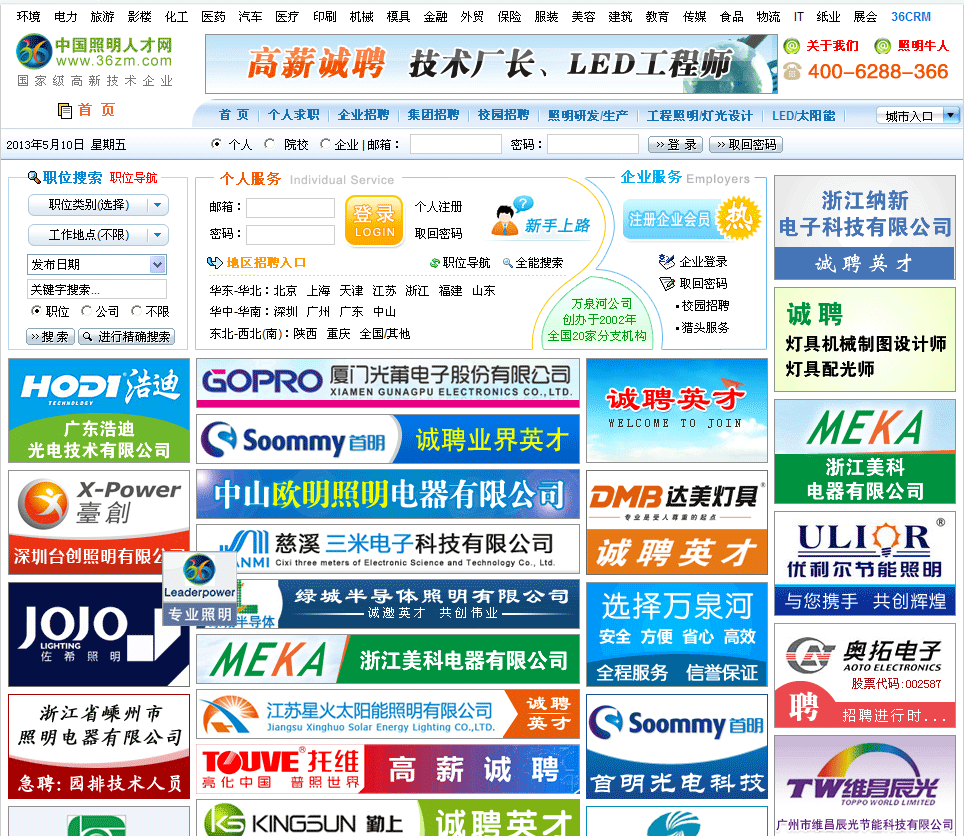Click the 职位导航 link in red

coord(133,178)
